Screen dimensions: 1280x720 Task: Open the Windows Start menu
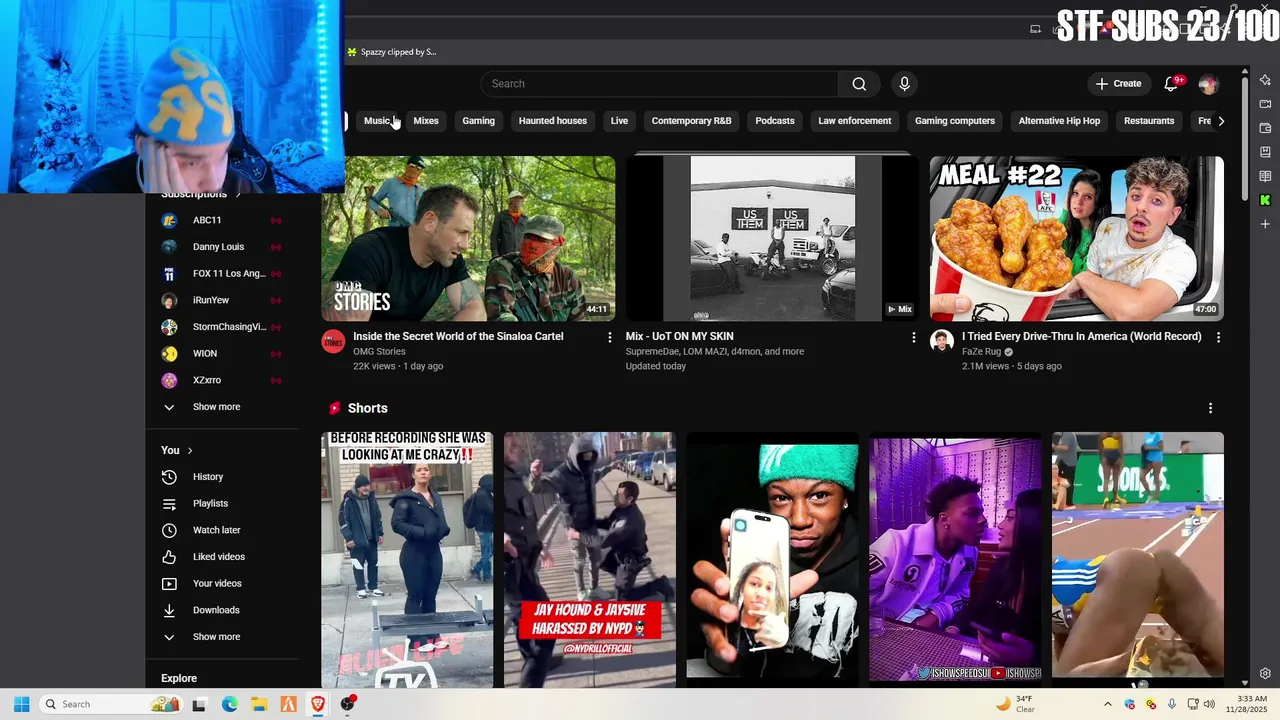click(x=21, y=704)
